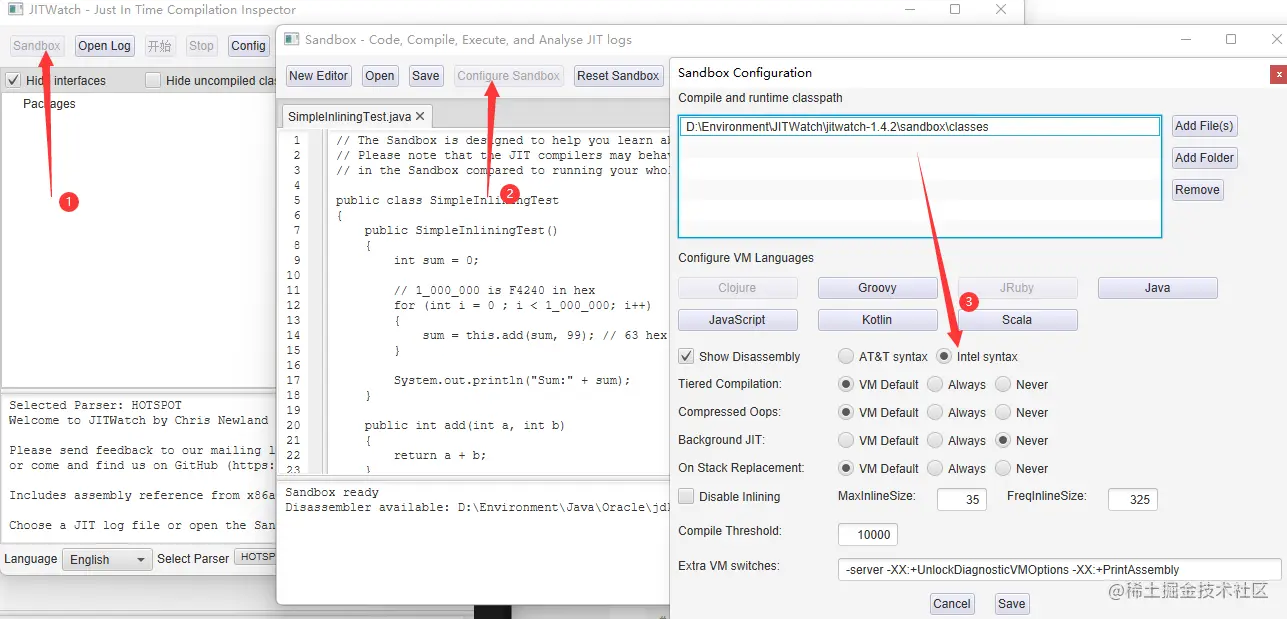Screen dimensions: 1287x619
Task: Click the MaxInlineSize input field
Action: 962,499
